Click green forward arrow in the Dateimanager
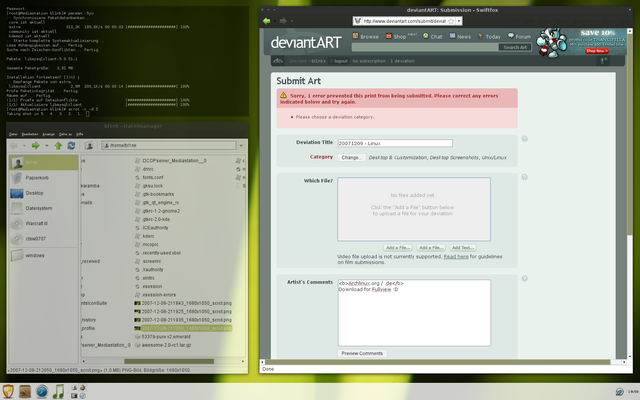Screen dimensions: 640x400 click(x=36, y=146)
